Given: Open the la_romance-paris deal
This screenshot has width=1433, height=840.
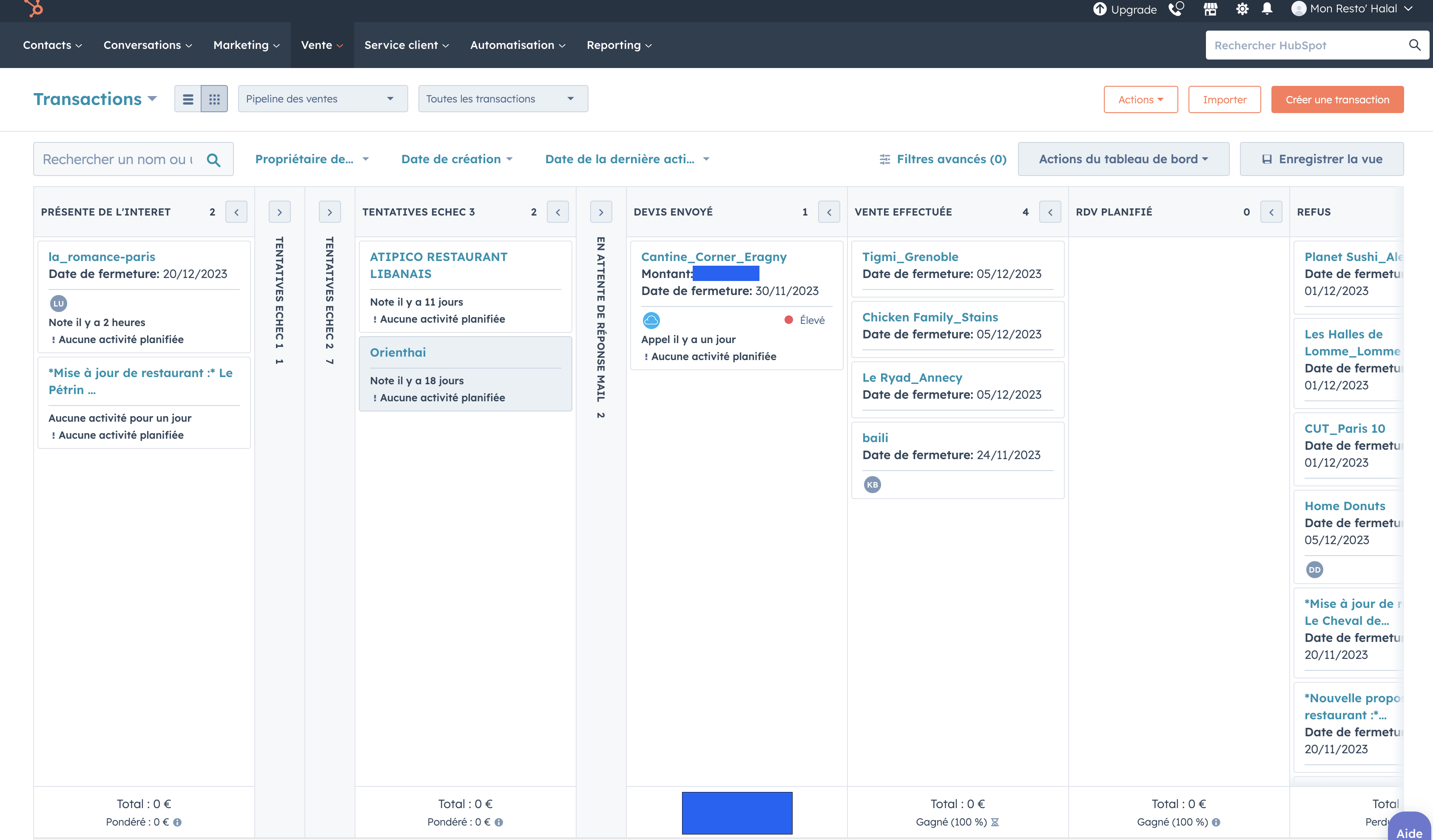Looking at the screenshot, I should point(102,257).
